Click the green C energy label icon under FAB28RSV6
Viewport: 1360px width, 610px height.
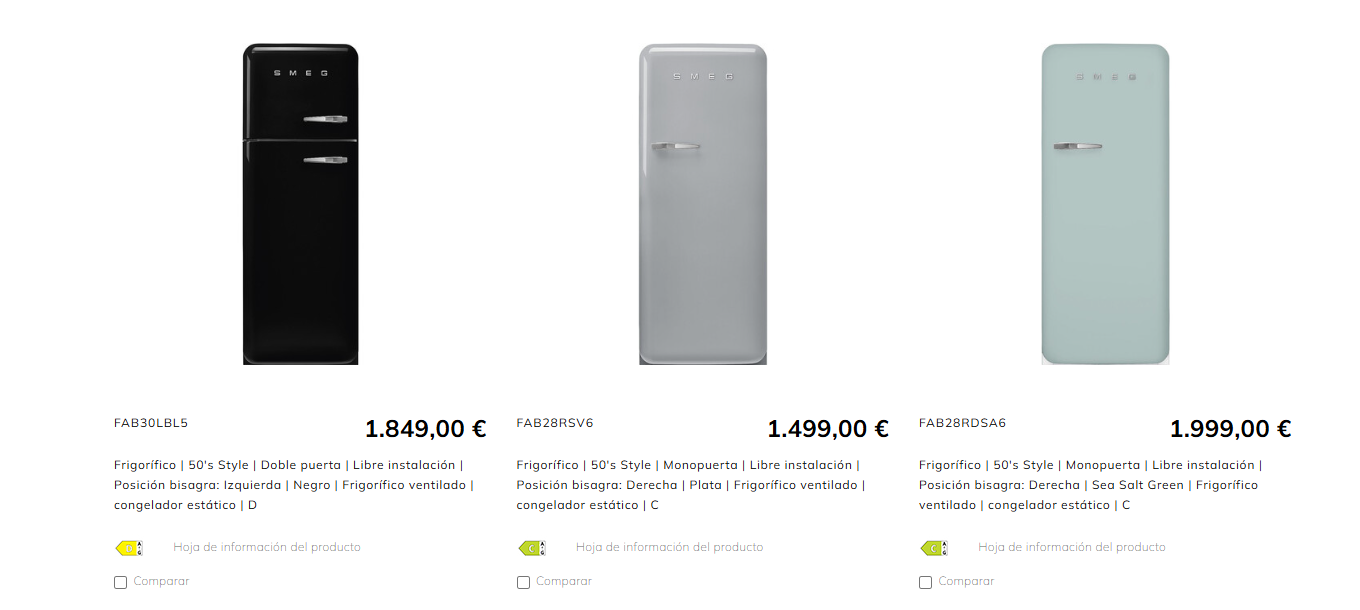[532, 548]
